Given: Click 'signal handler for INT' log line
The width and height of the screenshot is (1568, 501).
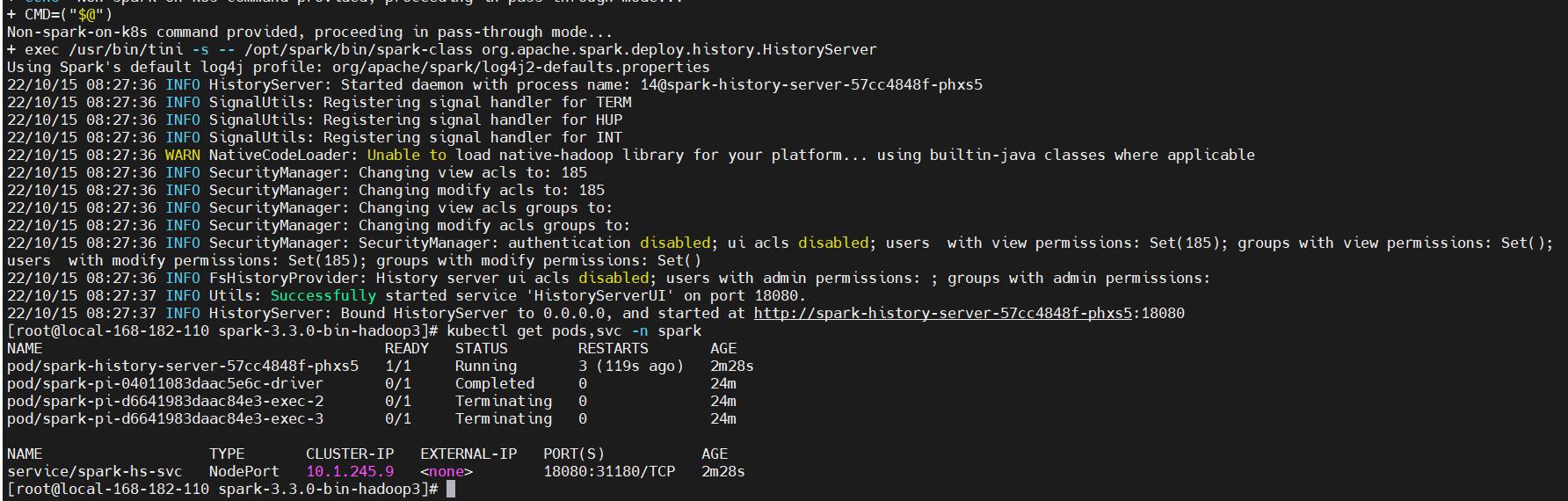Looking at the screenshot, I should [315, 137].
